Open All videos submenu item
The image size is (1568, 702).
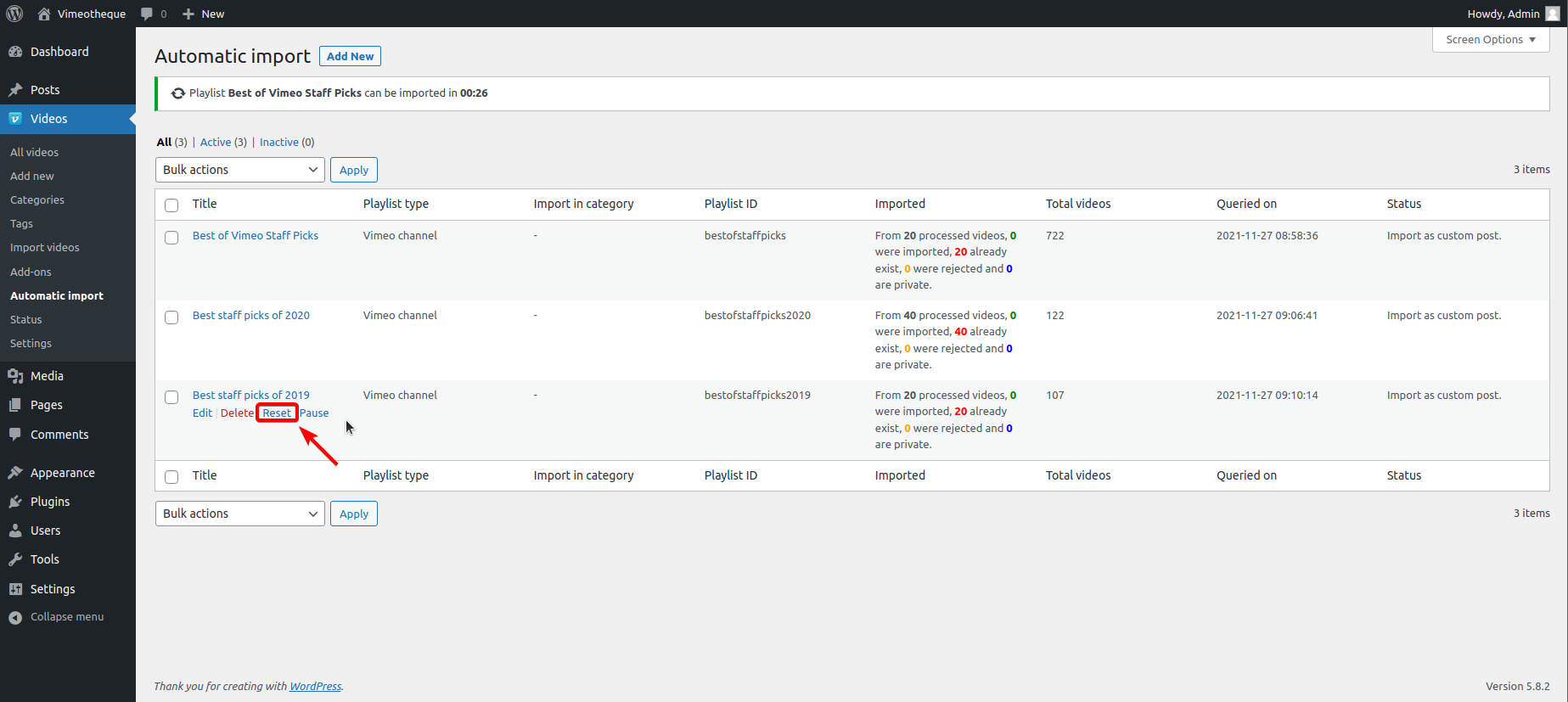(34, 152)
